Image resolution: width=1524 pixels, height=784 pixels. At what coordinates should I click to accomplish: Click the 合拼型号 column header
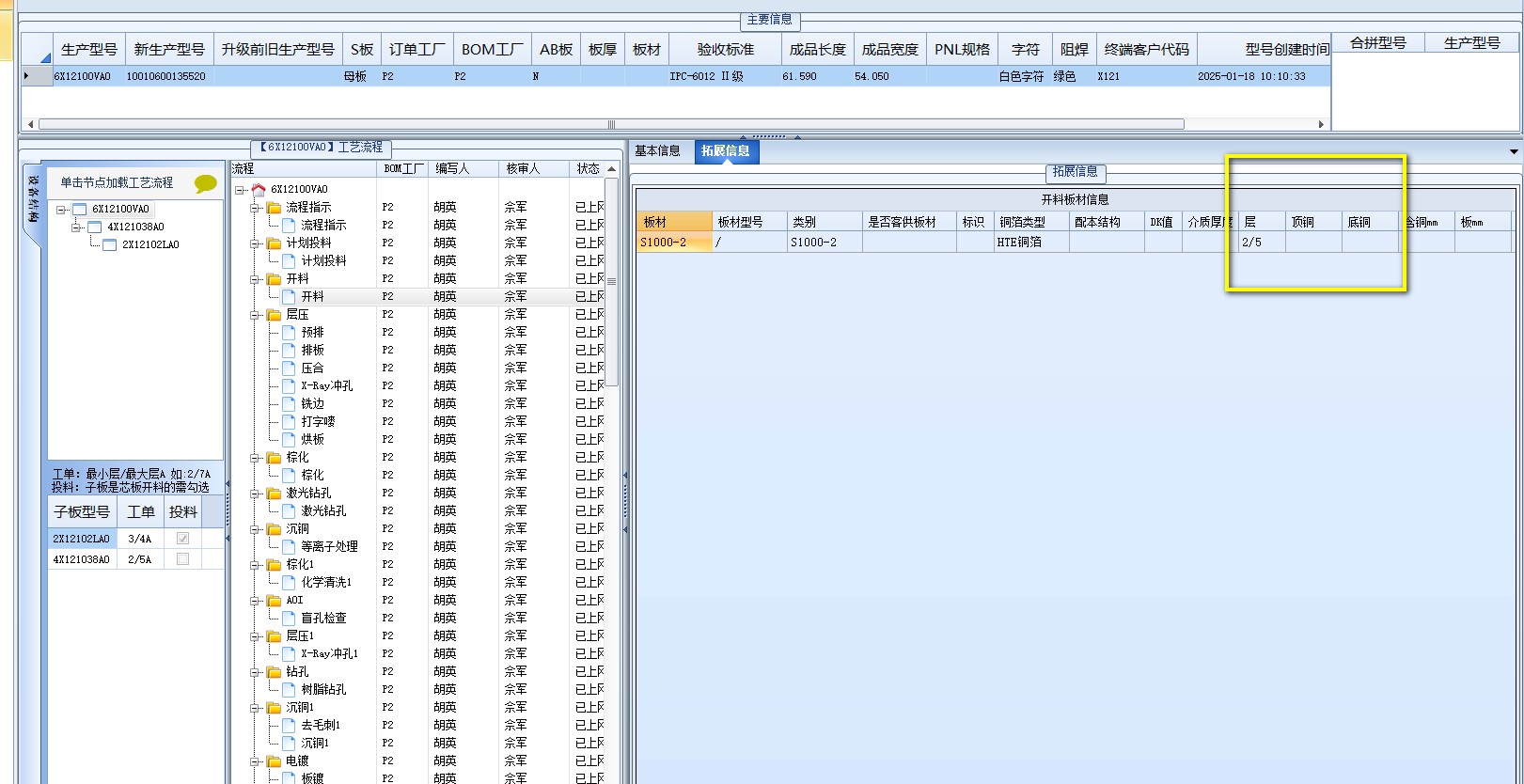[1378, 42]
